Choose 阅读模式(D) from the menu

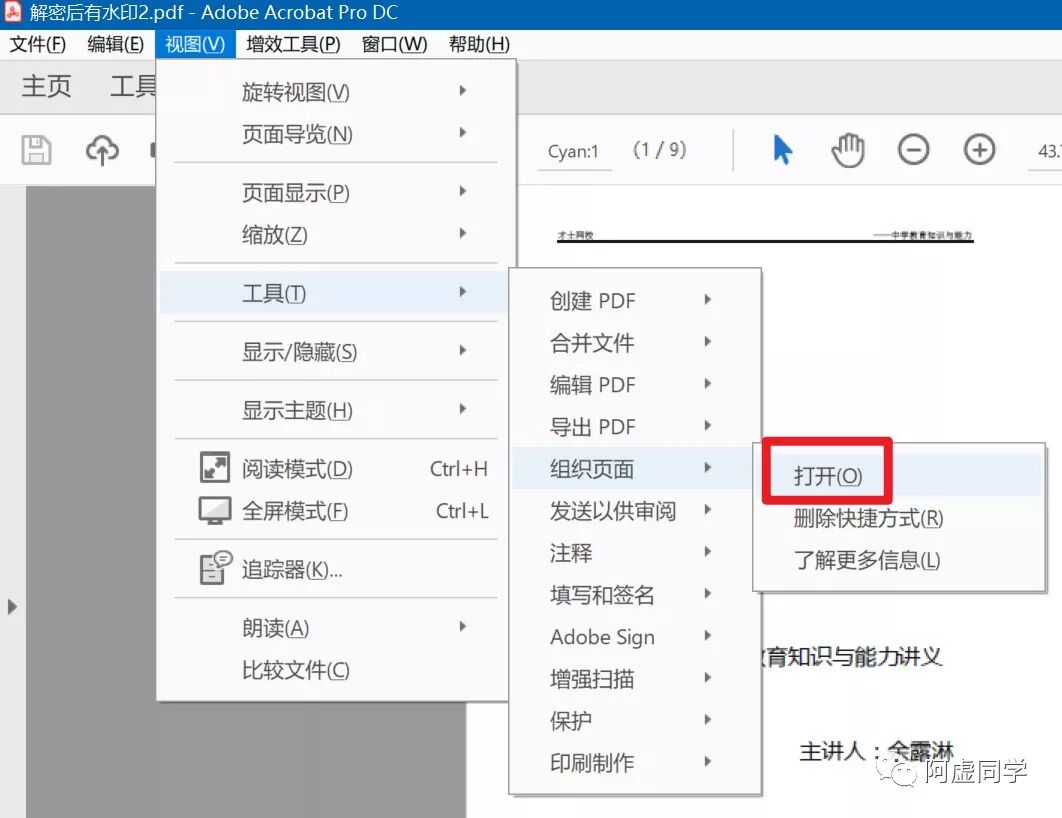[335, 469]
